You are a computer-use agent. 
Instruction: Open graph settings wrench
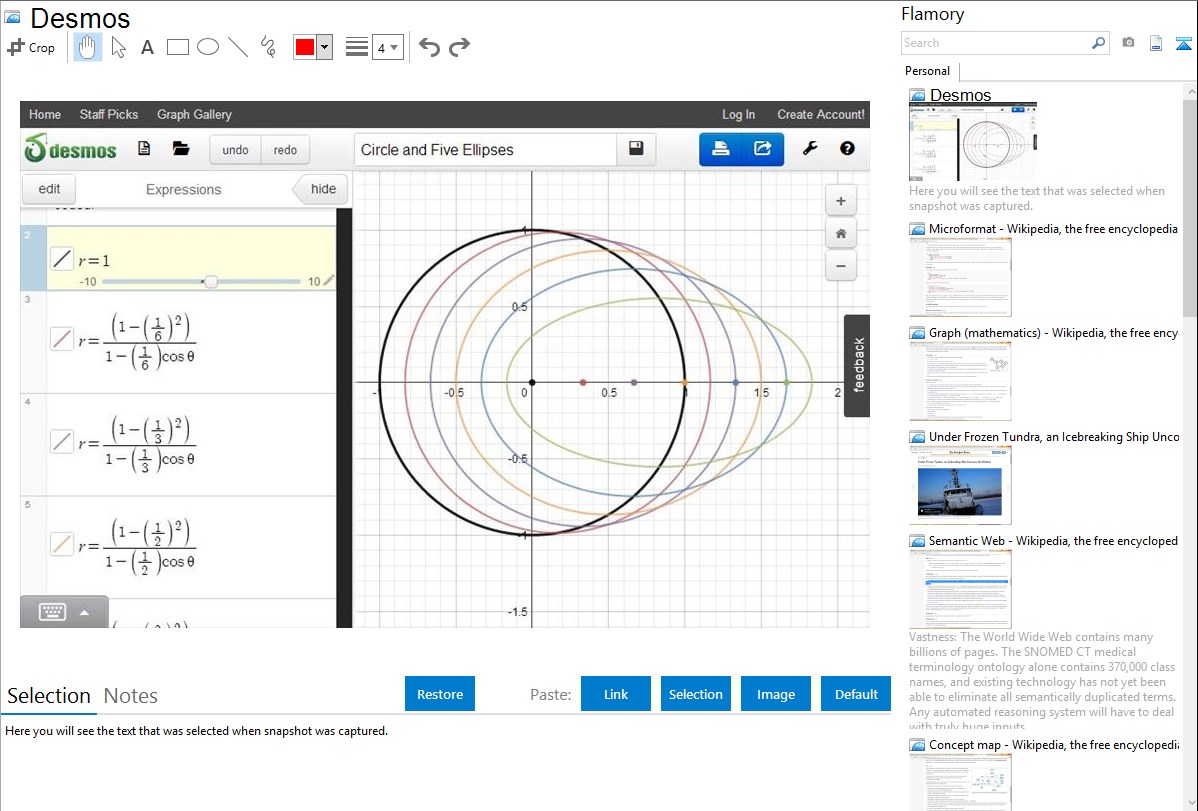tap(810, 148)
